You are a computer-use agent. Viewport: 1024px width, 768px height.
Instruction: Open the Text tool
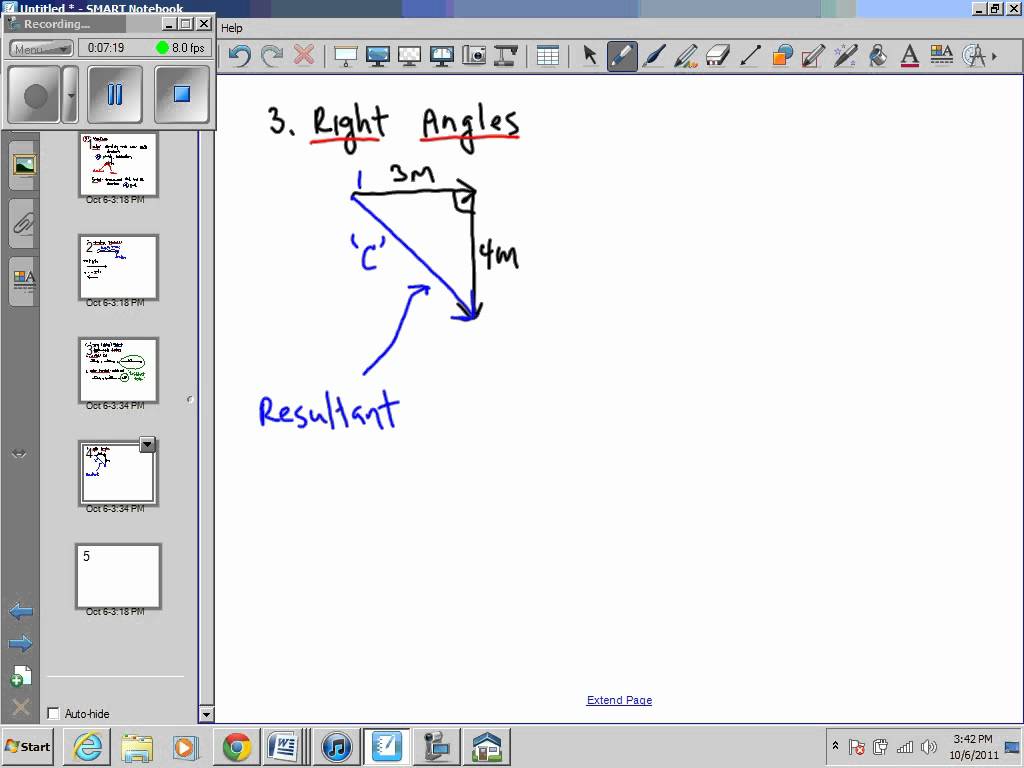pyautogui.click(x=908, y=56)
